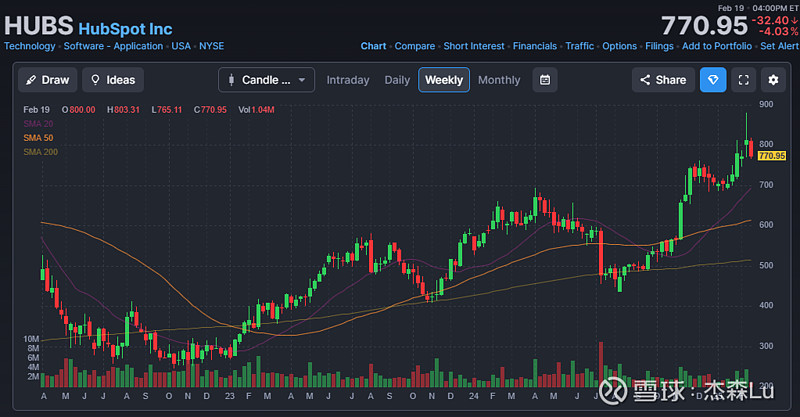
Task: Click the SMA 200 indicator label
Action: (39, 151)
